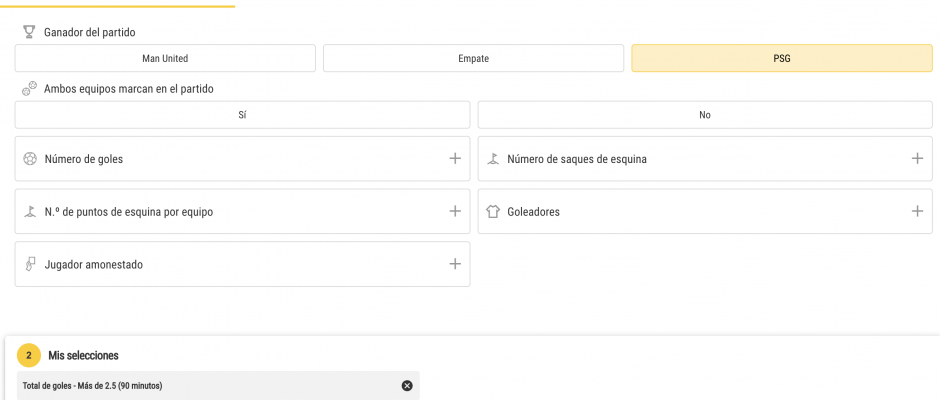
Task: Open puntos de esquina por equipo plus sign
Action: click(x=455, y=211)
